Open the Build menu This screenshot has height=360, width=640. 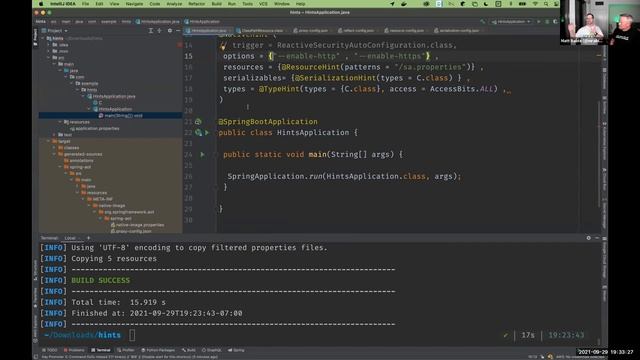coord(216,4)
